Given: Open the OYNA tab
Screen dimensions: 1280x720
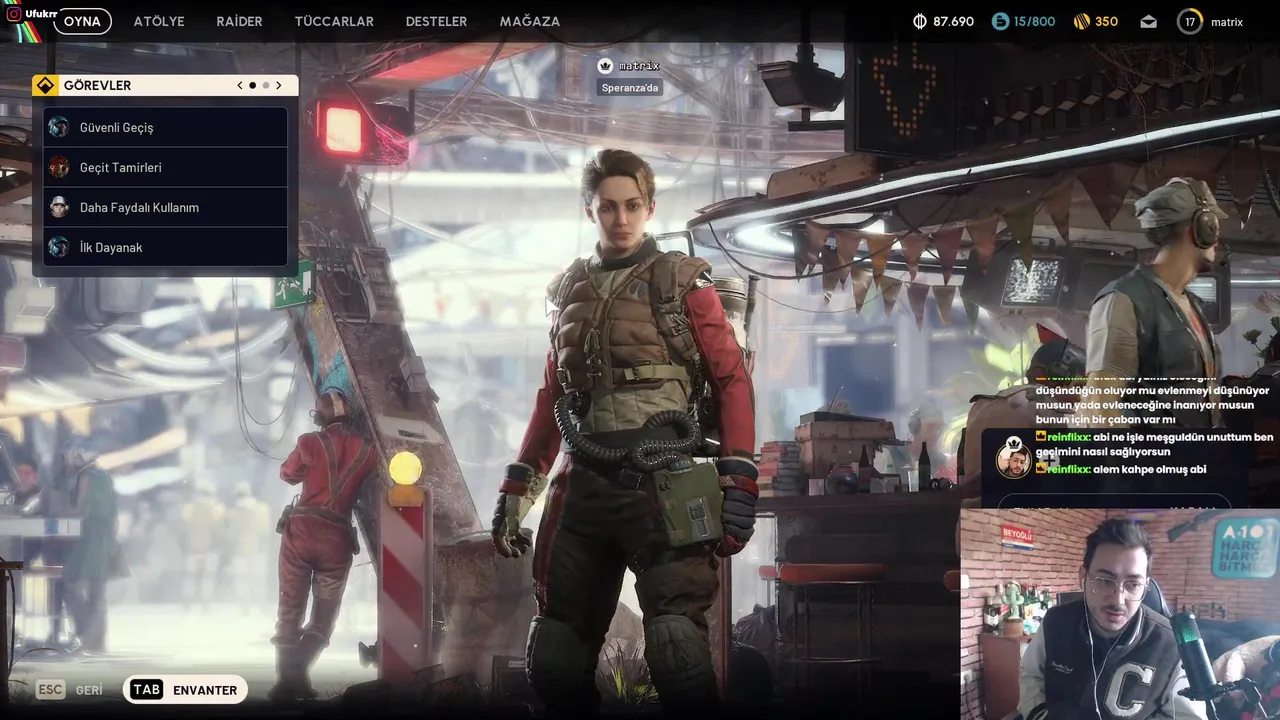Looking at the screenshot, I should (82, 21).
